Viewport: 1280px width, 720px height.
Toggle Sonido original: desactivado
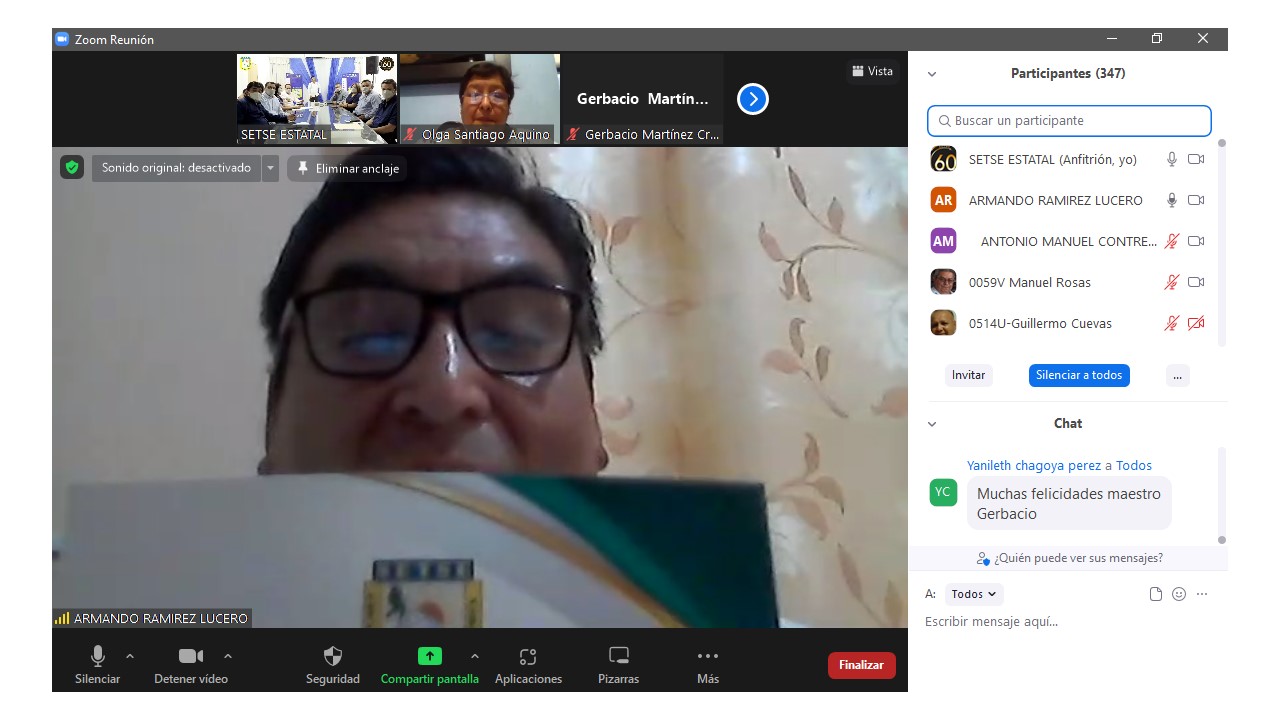(176, 168)
